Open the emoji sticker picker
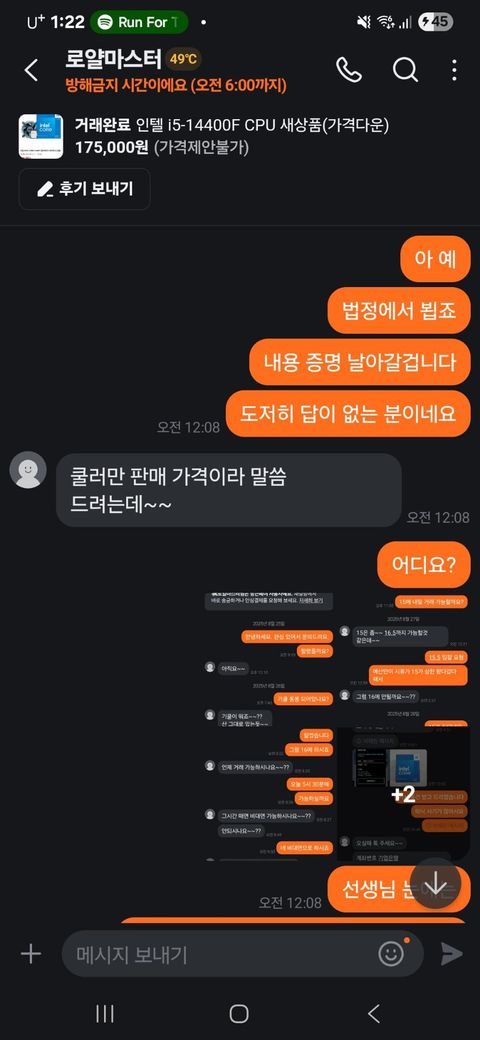 (391, 953)
